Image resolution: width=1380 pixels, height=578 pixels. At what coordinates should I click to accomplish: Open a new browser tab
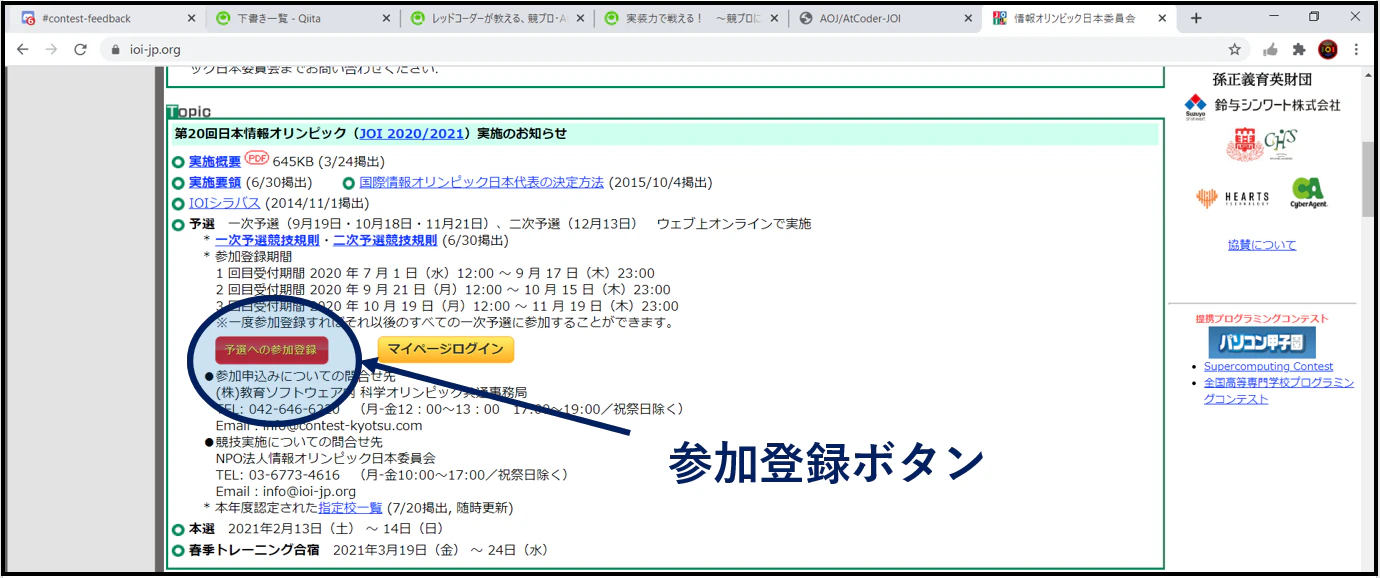tap(1196, 18)
